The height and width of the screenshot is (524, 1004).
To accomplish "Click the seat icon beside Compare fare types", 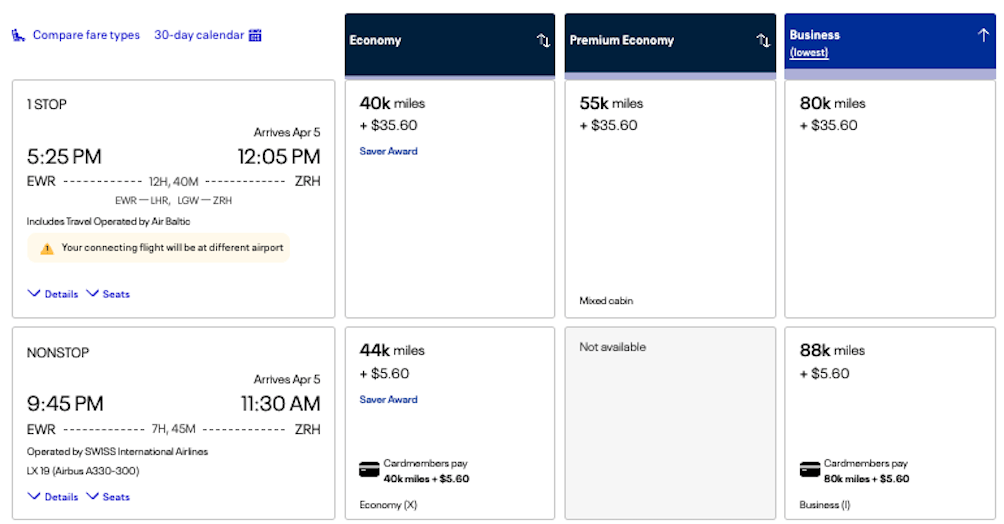I will [19, 35].
